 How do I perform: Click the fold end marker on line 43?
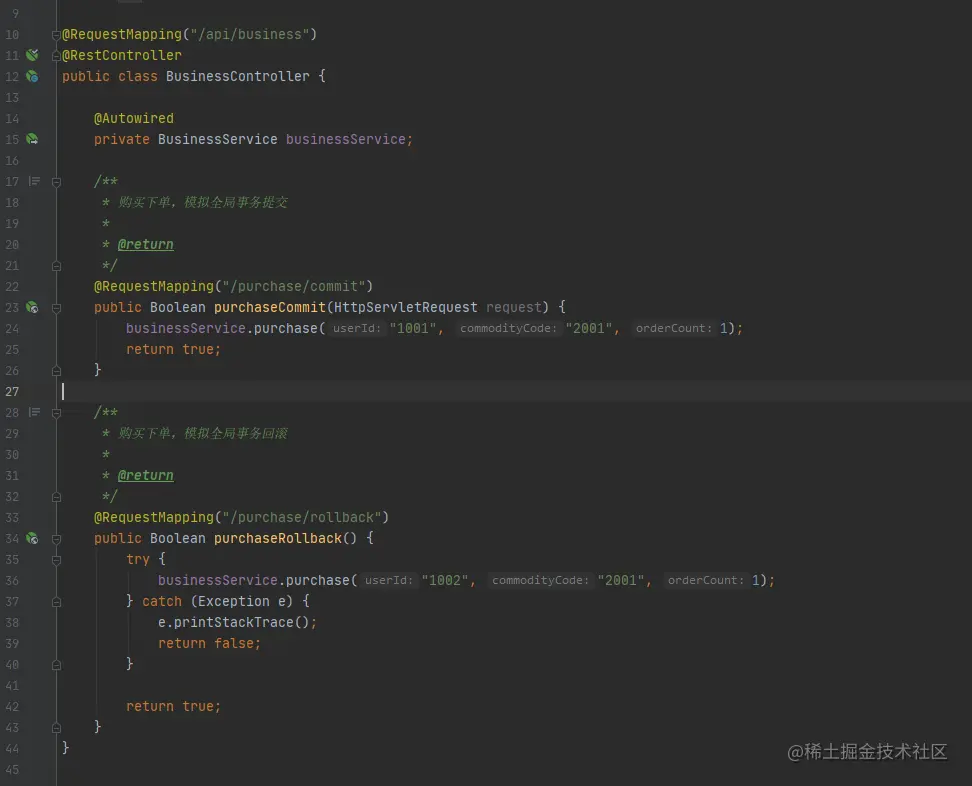click(56, 728)
